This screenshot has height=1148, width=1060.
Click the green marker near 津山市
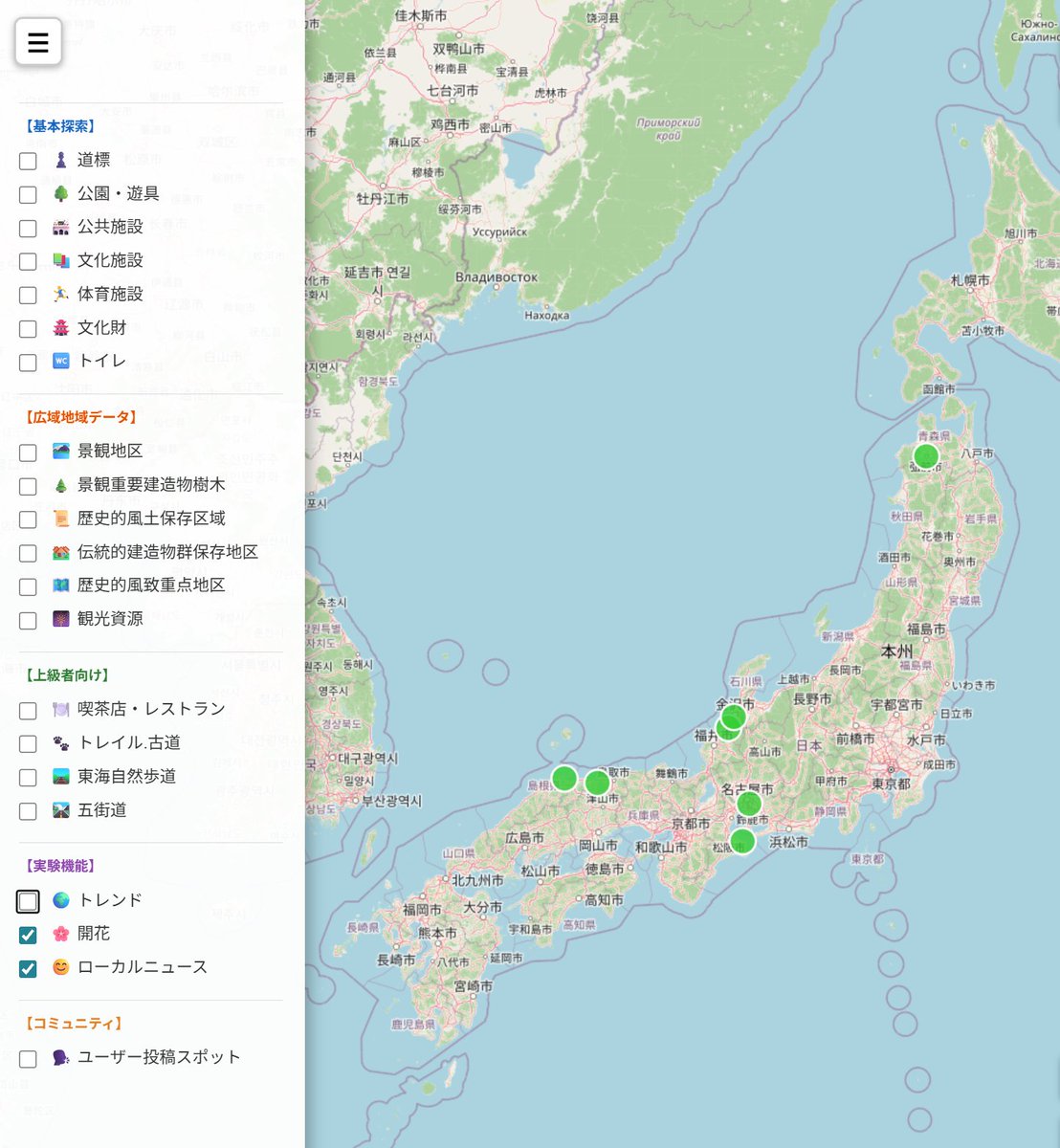pos(598,783)
